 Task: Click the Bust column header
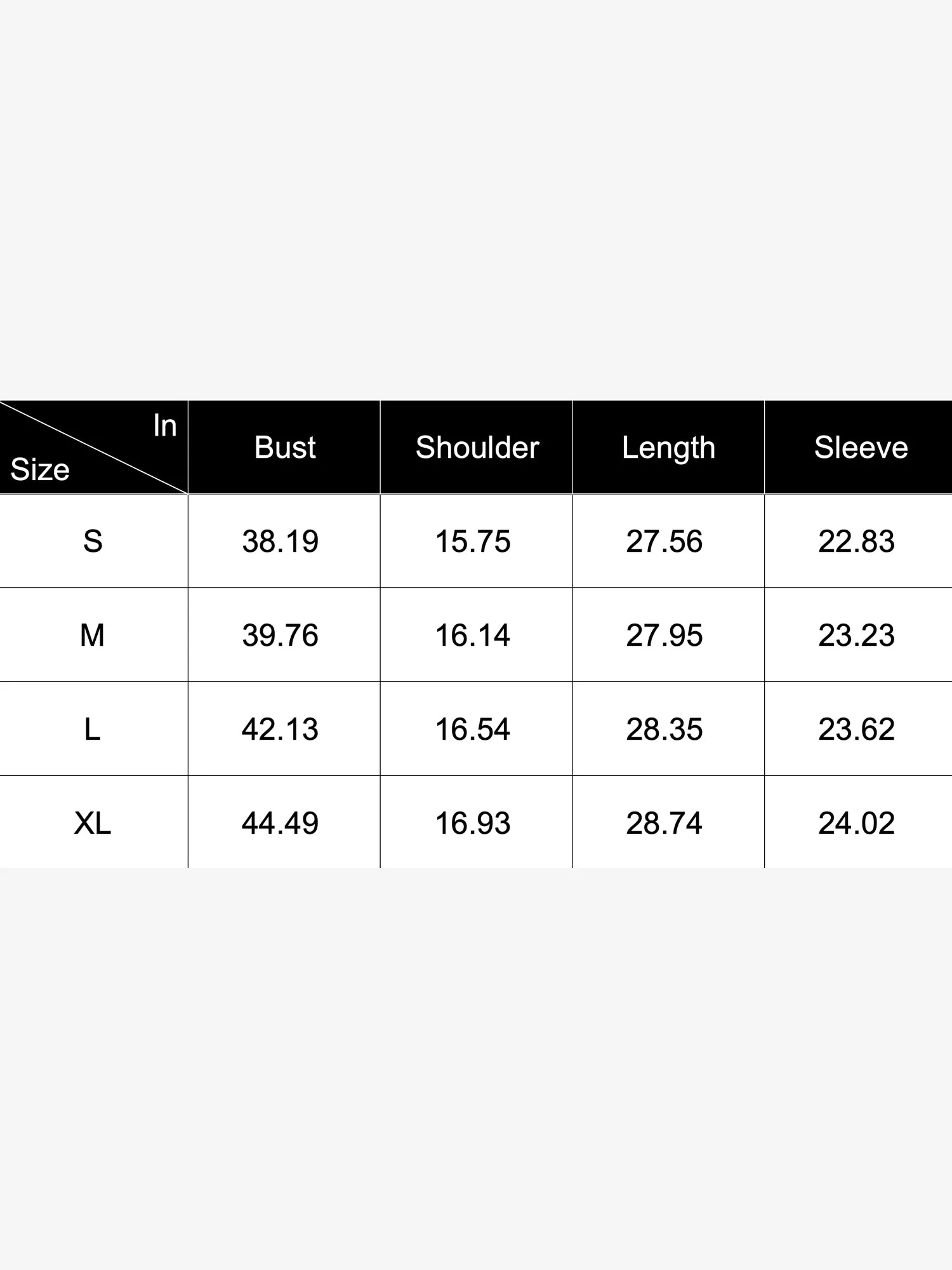(x=285, y=448)
